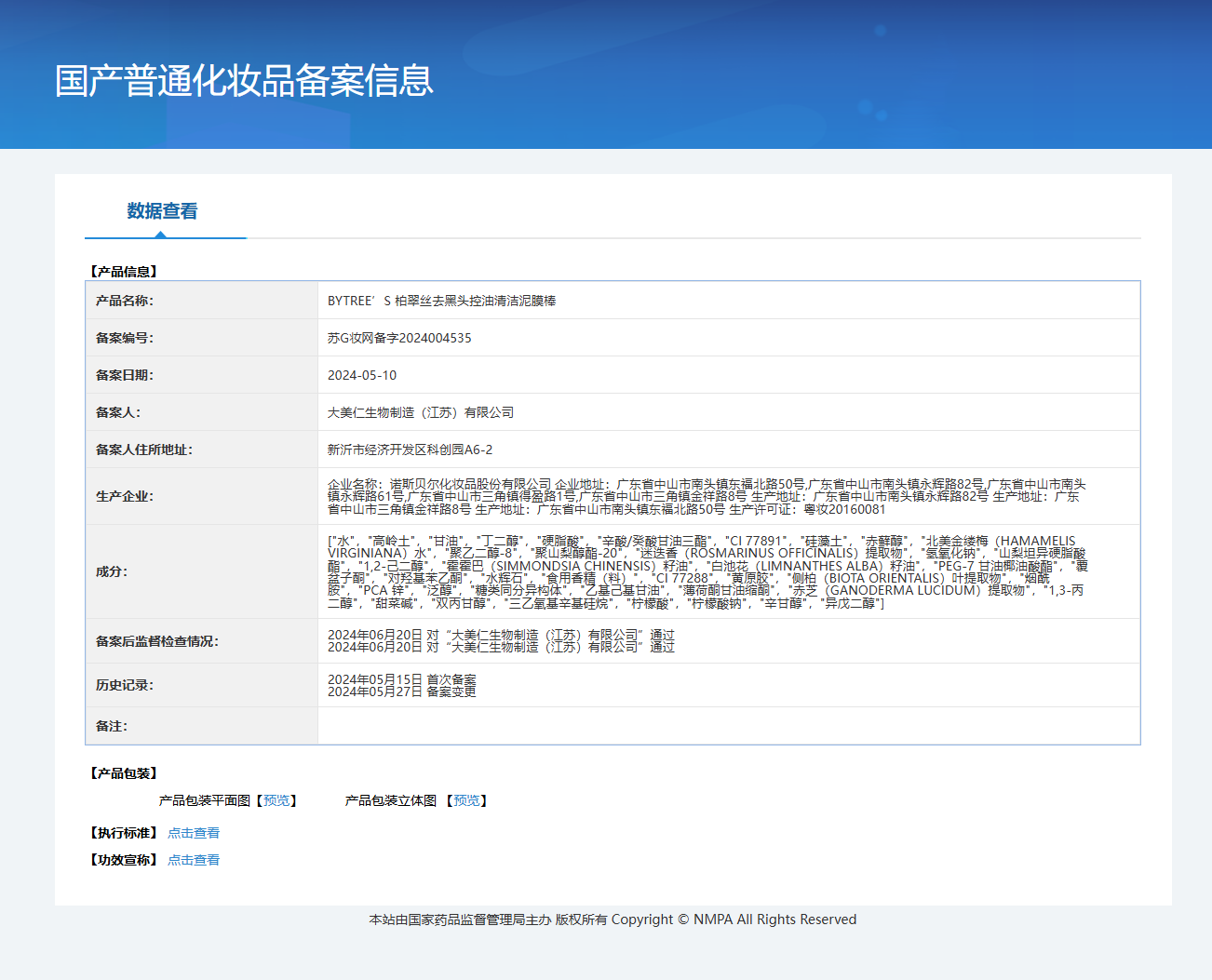Click the 备案人住所地址 address value
1212x980 pixels.
(410, 450)
